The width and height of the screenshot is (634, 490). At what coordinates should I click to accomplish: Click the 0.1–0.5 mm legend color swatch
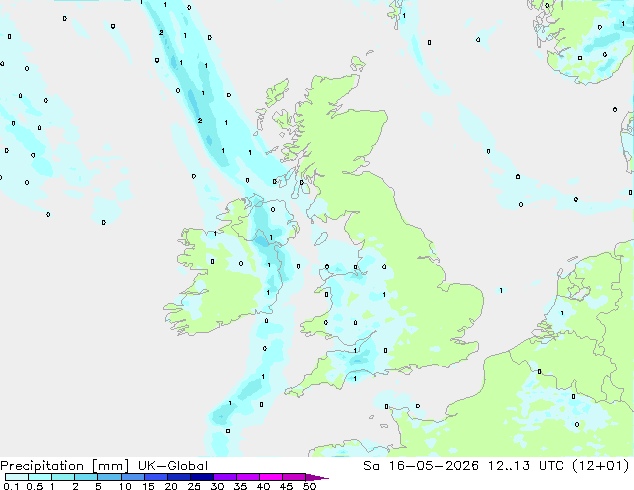tap(17, 477)
